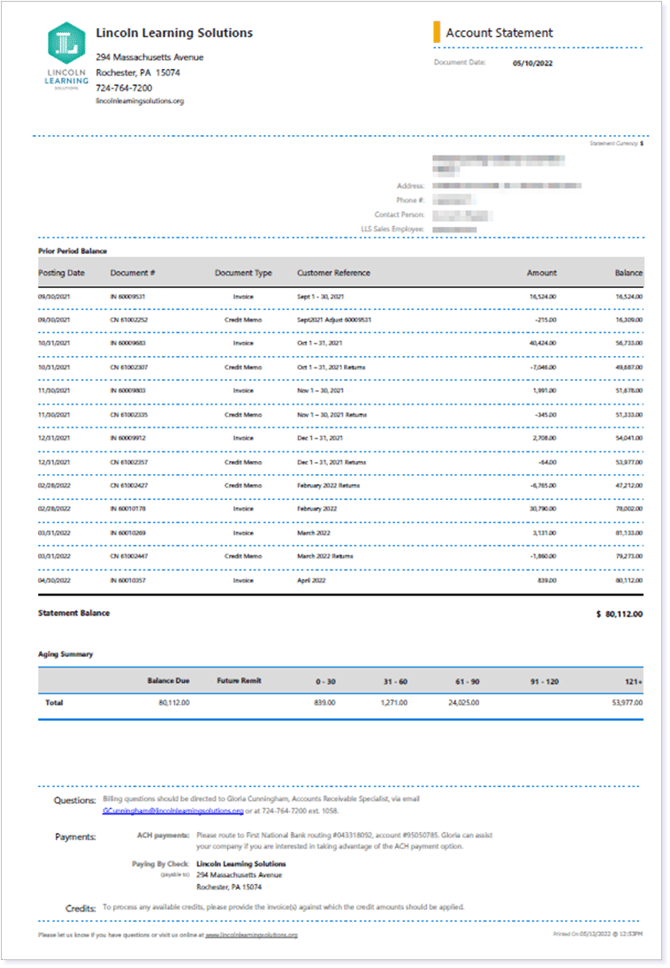Viewport: 670px width, 968px height.
Task: Open the www.lincolnlearningsolutions.org footer link
Action: (251, 935)
